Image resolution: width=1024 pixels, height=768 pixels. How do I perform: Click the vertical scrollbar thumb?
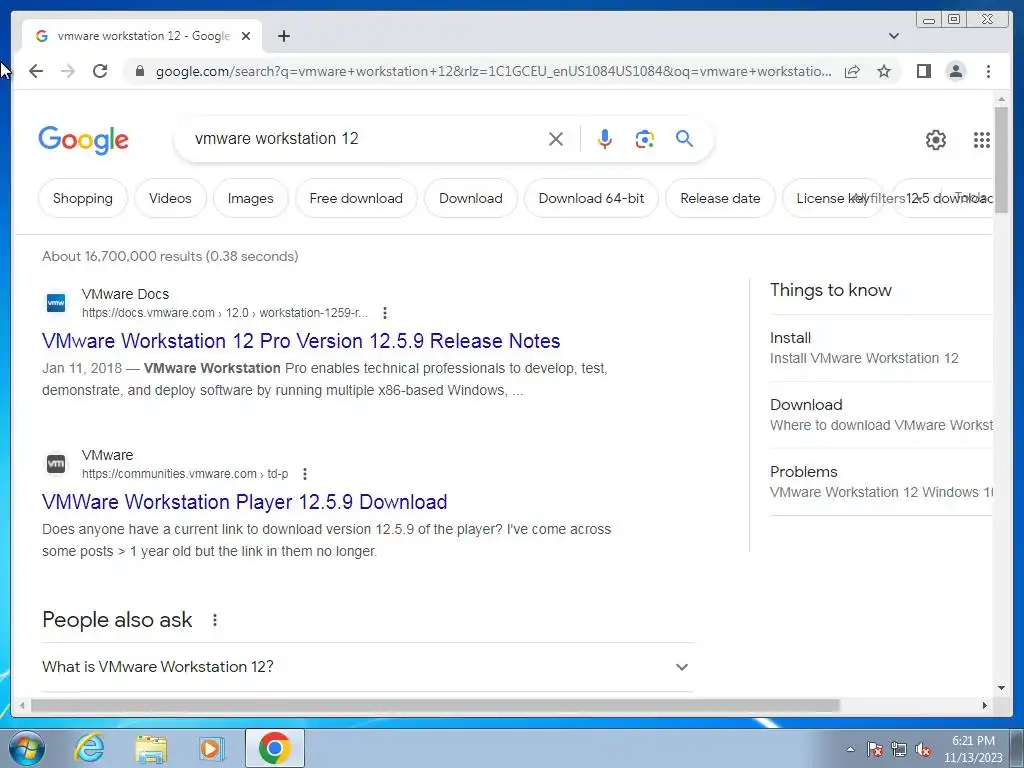(x=1001, y=160)
